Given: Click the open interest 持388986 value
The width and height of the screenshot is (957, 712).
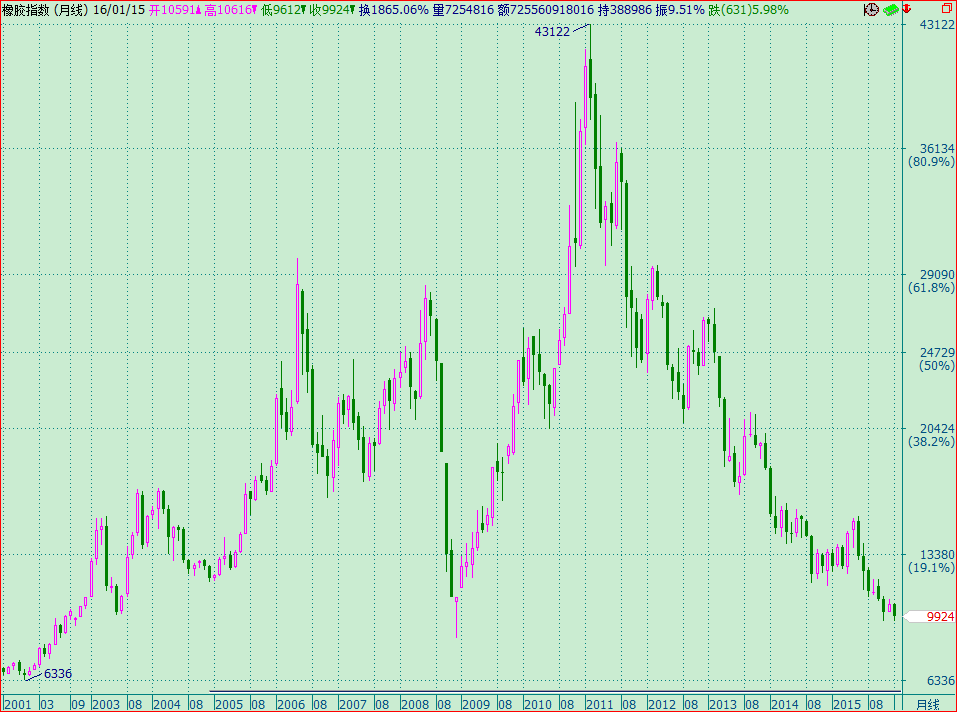Looking at the screenshot, I should point(624,10).
